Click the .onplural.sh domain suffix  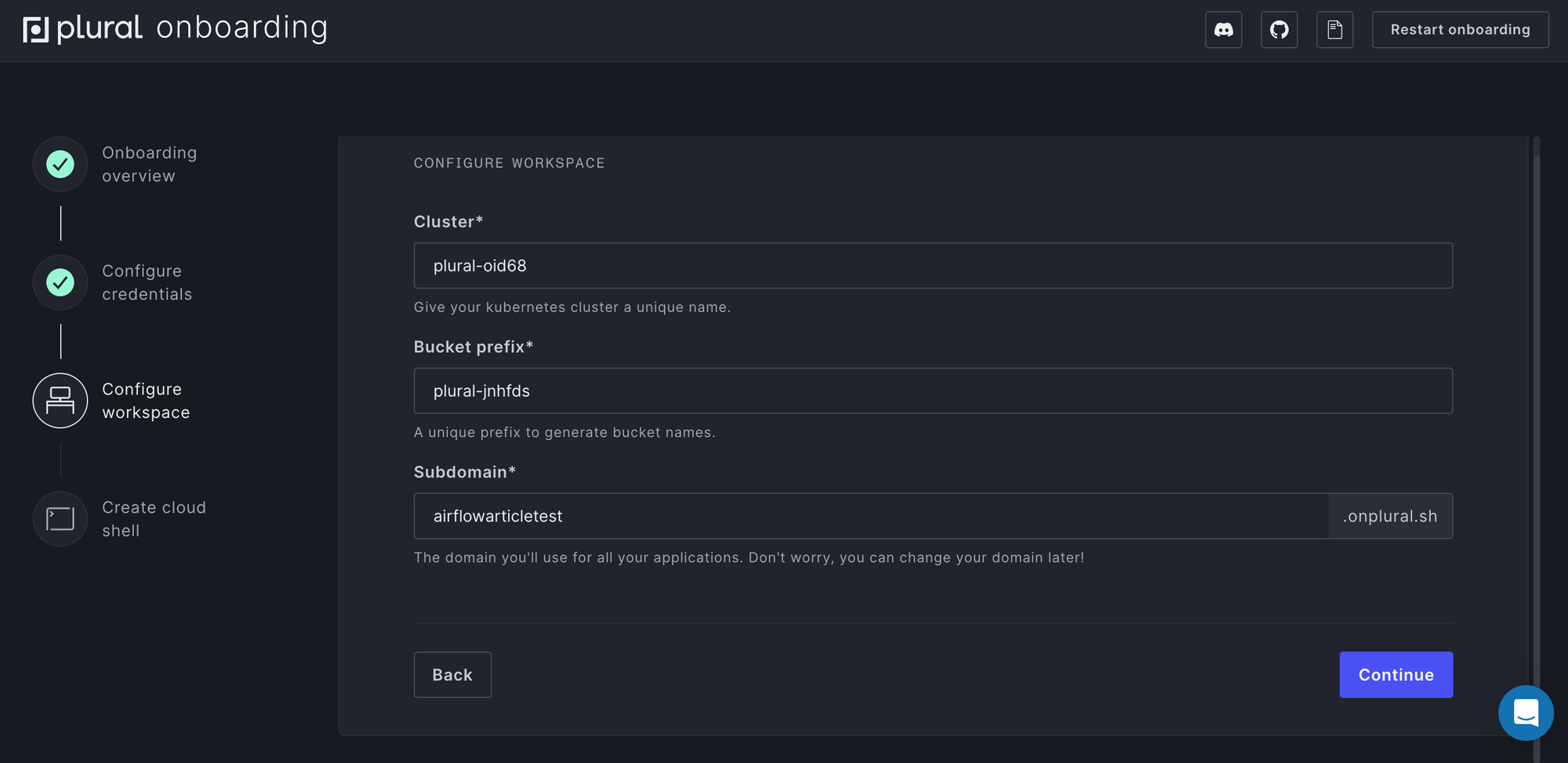click(x=1390, y=516)
